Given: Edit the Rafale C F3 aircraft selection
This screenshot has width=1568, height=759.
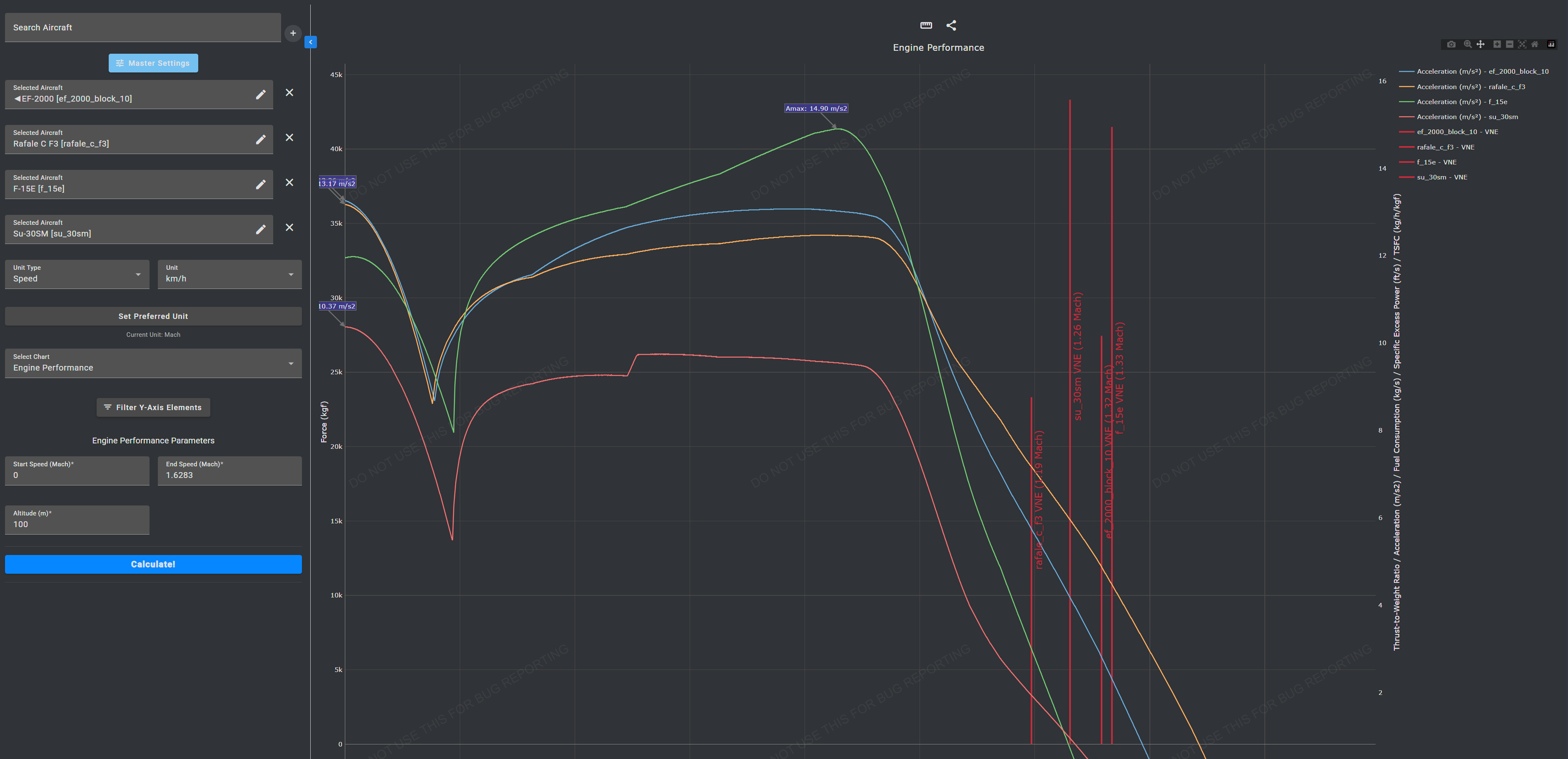Looking at the screenshot, I should pos(261,139).
